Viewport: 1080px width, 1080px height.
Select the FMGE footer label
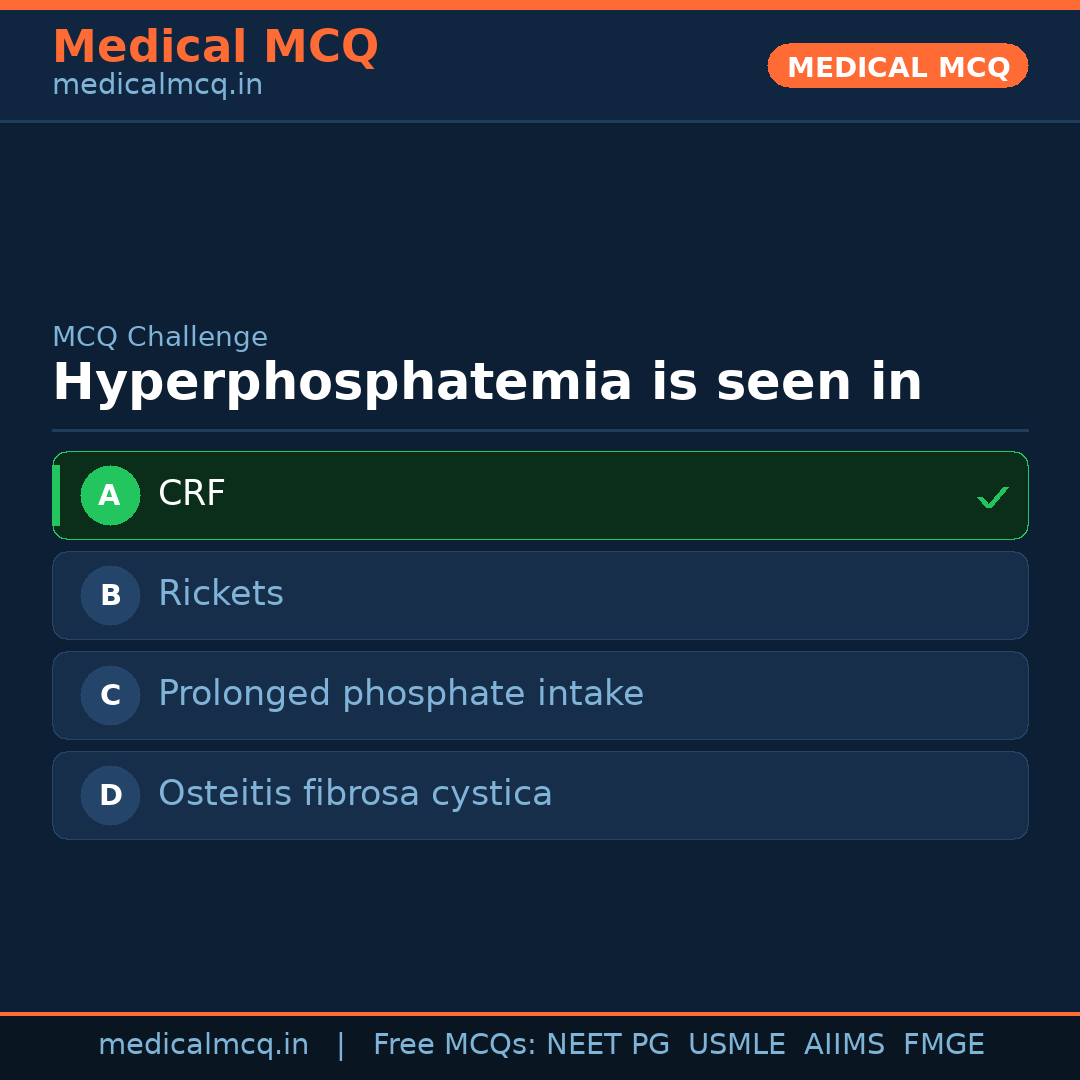(x=943, y=1045)
